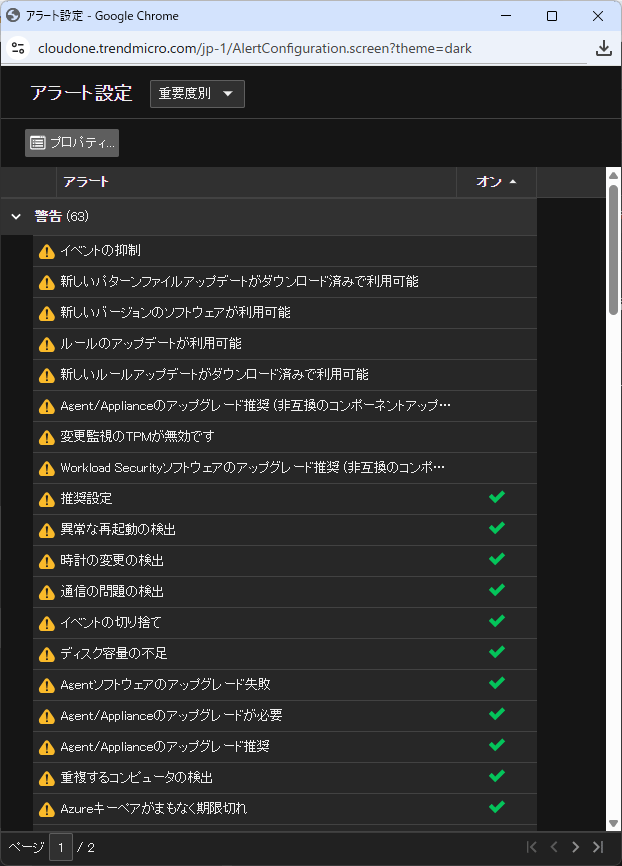
Task: Select 変更監視のTPMが無効です alert
Action: (x=284, y=437)
